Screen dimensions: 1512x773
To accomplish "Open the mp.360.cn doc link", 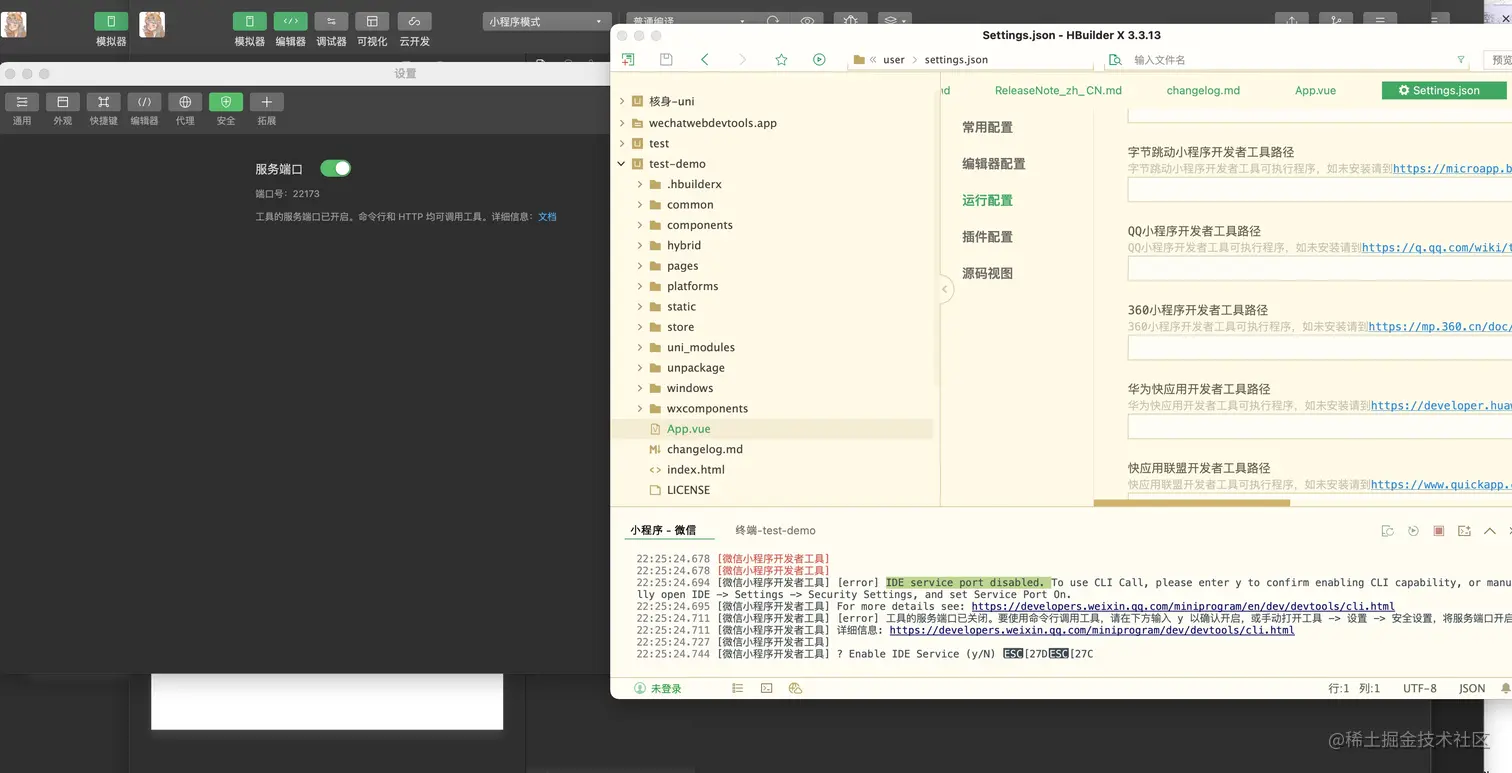I will coord(1440,327).
